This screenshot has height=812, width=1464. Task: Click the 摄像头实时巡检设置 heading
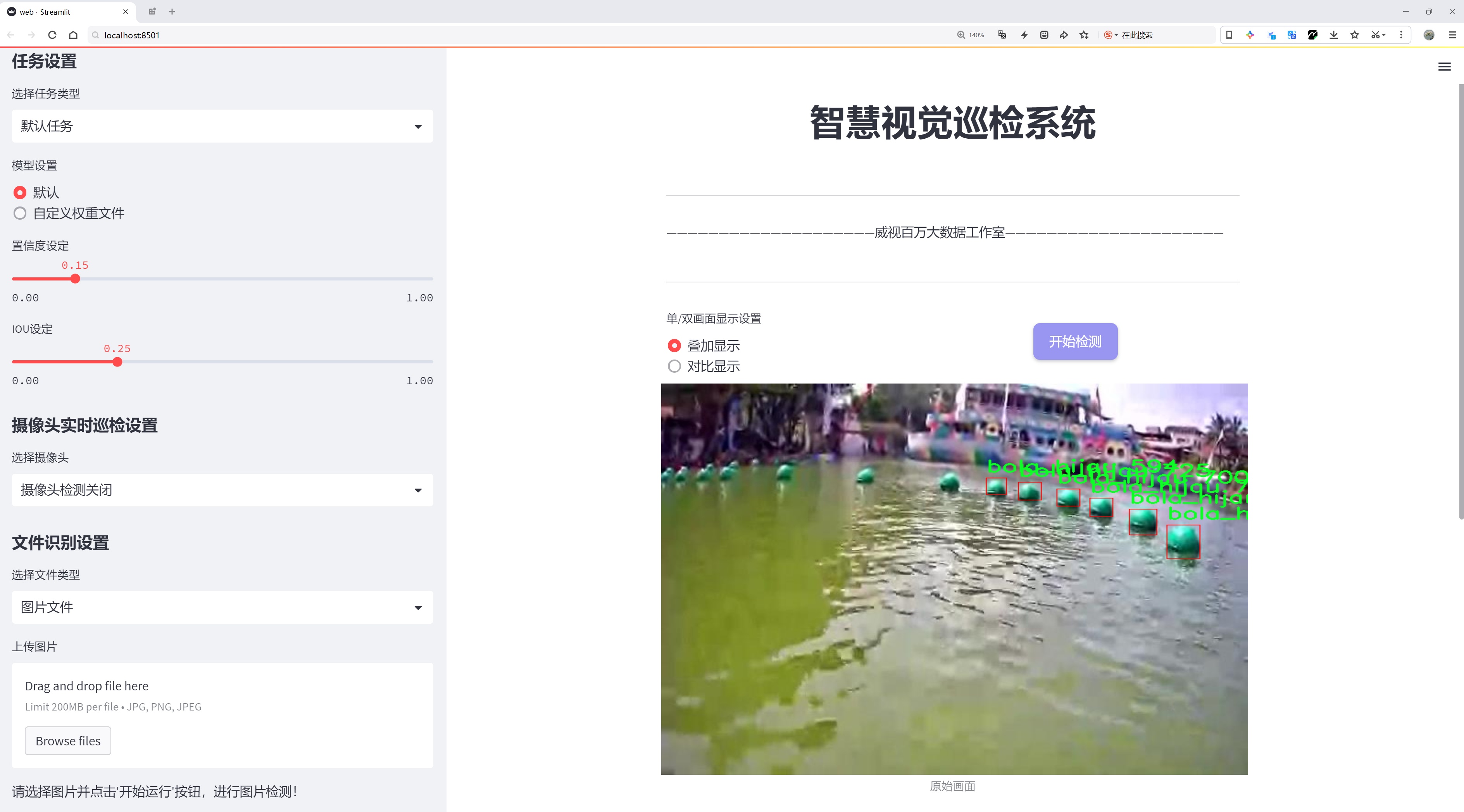coord(84,425)
